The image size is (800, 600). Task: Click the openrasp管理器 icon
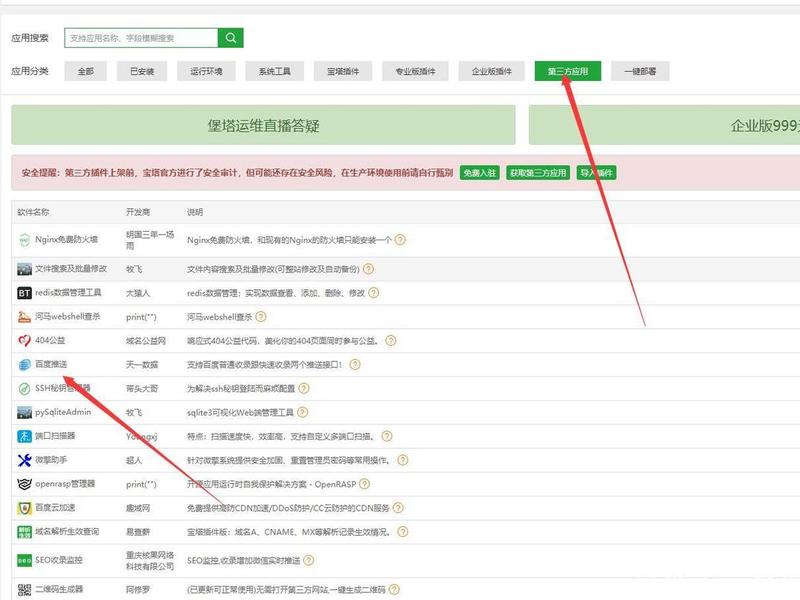24,484
